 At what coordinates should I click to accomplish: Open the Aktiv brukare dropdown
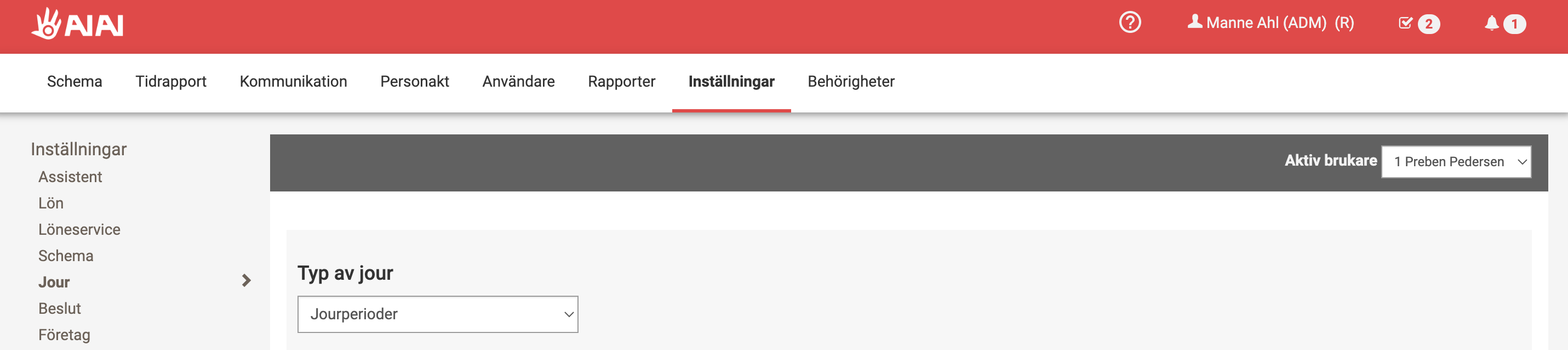(1456, 162)
